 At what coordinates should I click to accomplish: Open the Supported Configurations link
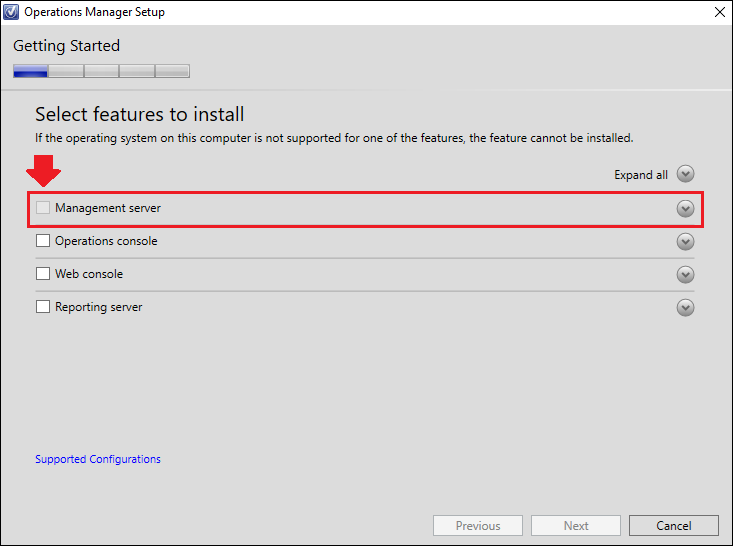98,459
